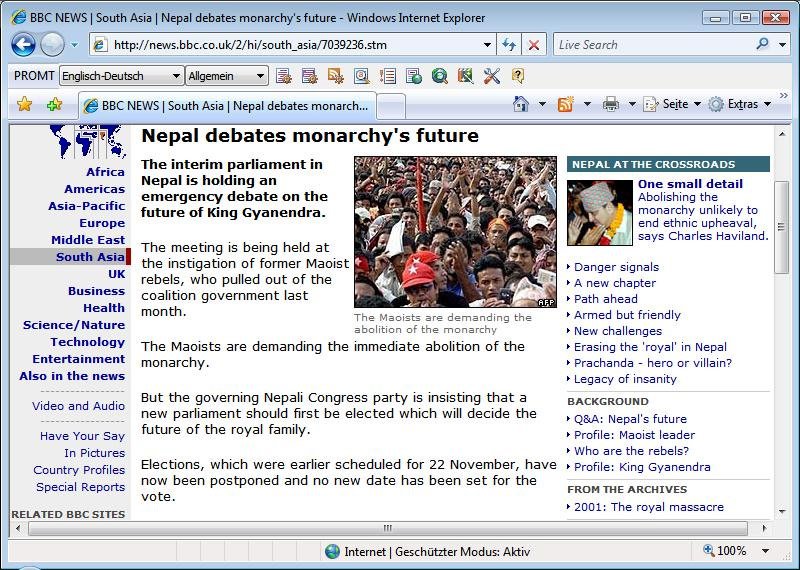This screenshot has height=570, width=800.
Task: Open the Allgemein topic dropdown
Action: (227, 76)
